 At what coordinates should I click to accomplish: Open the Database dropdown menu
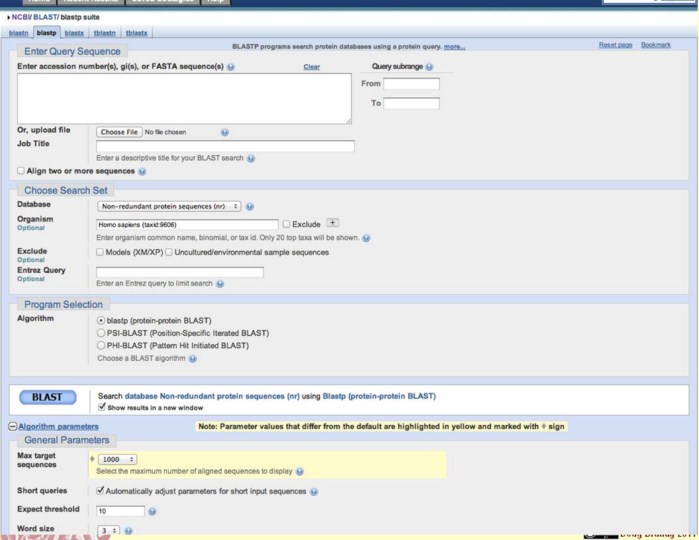point(168,206)
